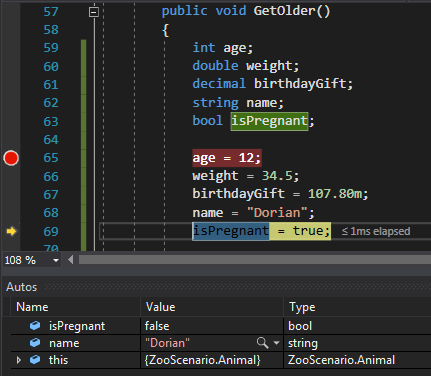
Task: Click the Autos panel title
Action: (21, 287)
